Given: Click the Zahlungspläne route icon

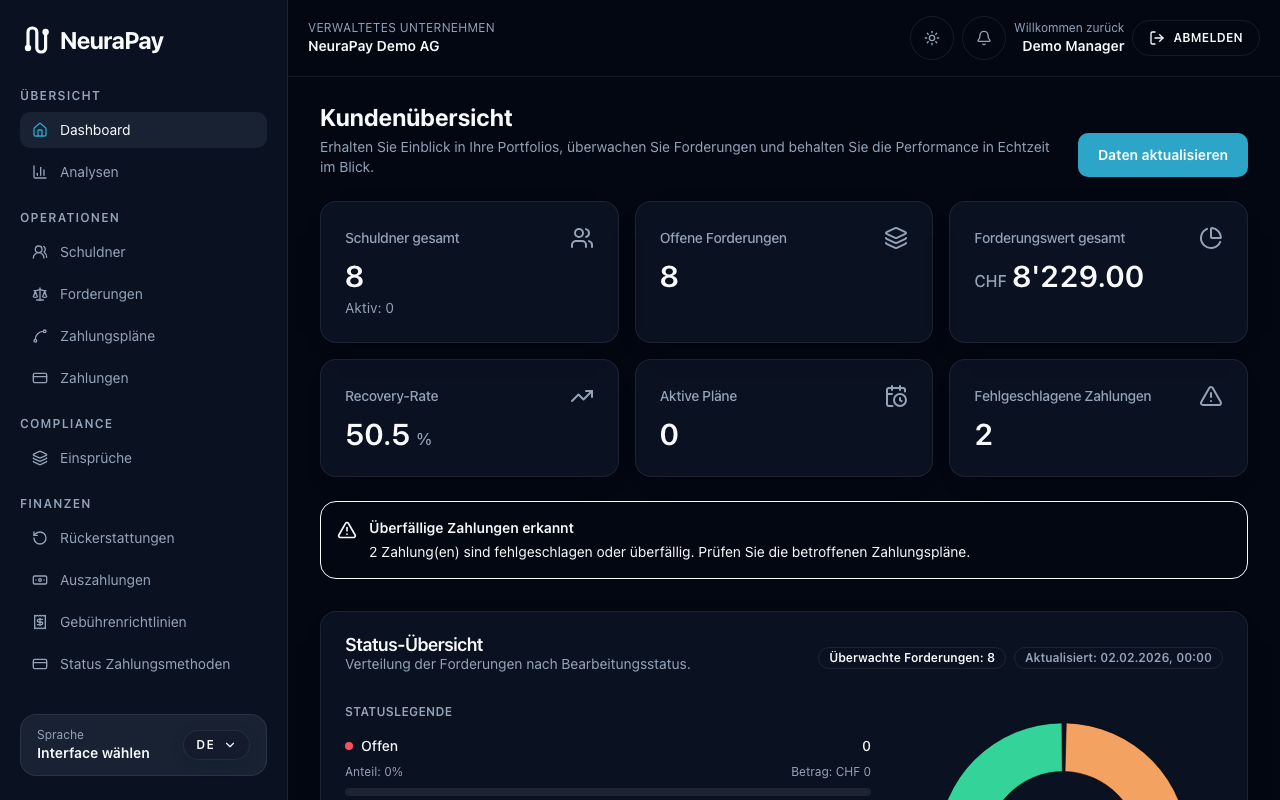Looking at the screenshot, I should (40, 336).
